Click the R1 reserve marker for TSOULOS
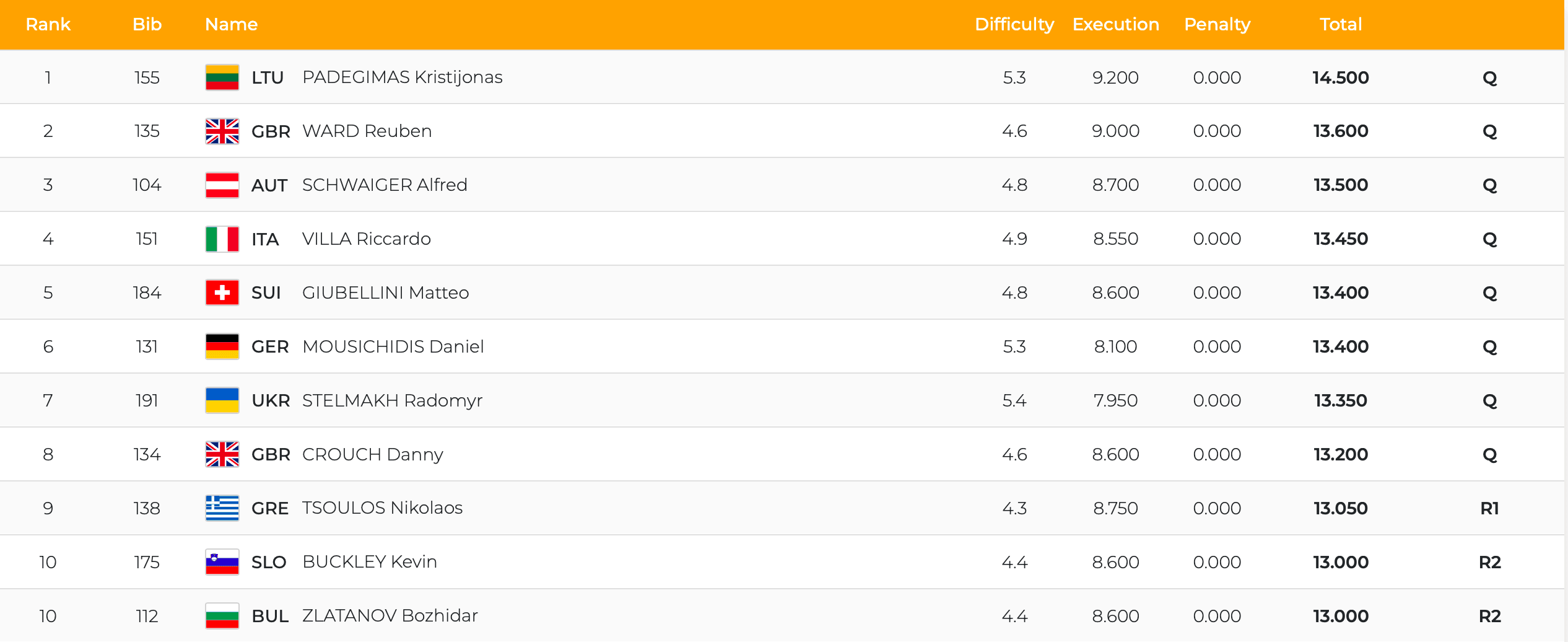This screenshot has height=642, width=1568. pos(1489,508)
